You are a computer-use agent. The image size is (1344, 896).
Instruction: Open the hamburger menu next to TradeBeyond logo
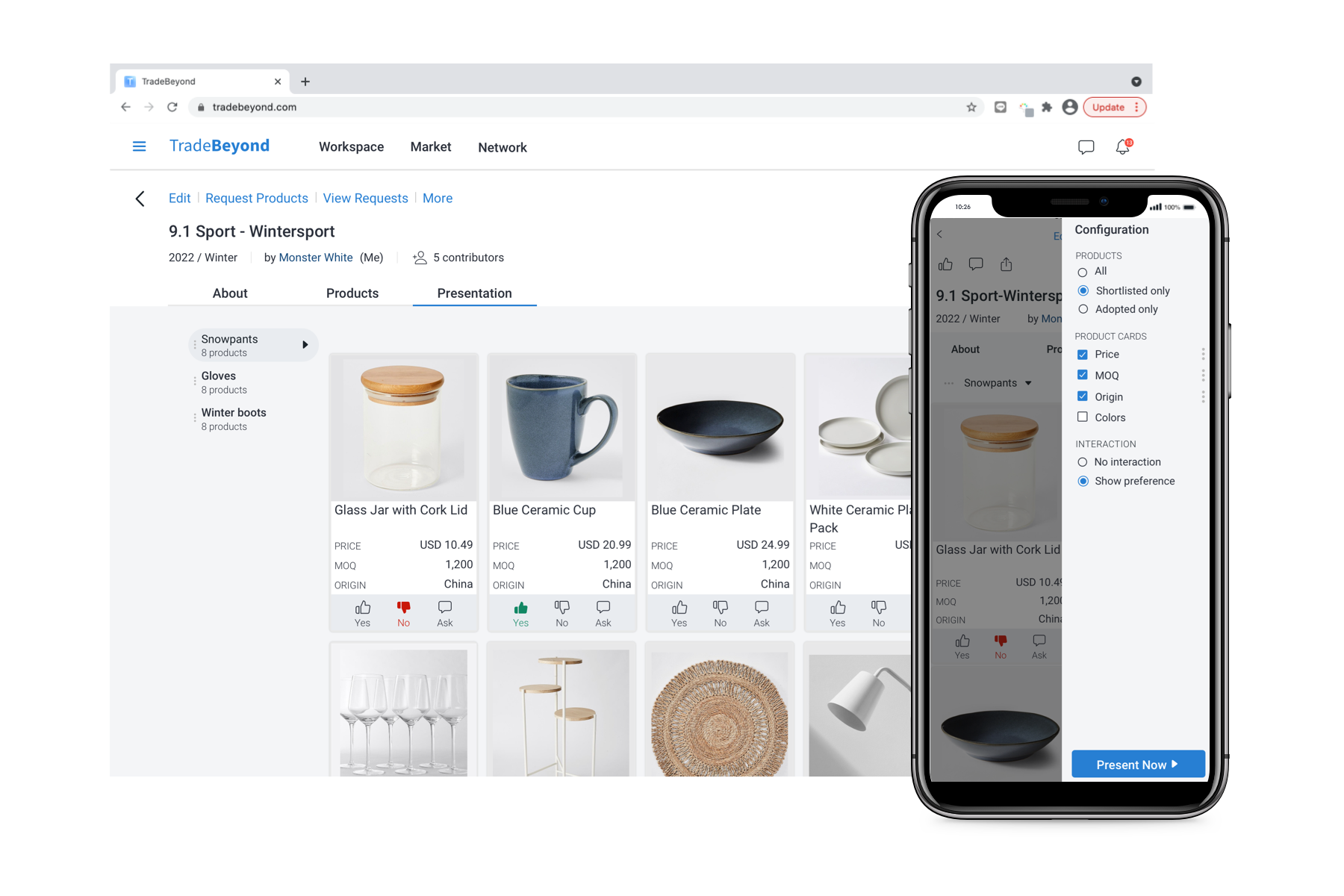pos(139,146)
